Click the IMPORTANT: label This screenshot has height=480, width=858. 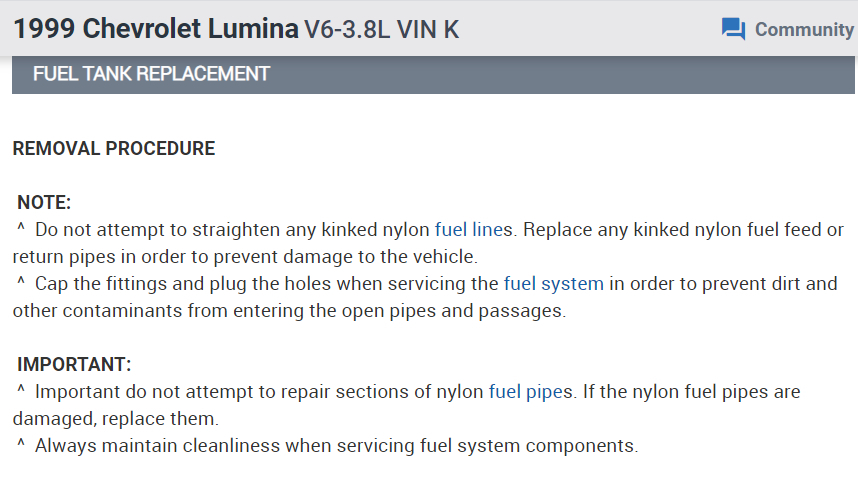[x=74, y=364]
